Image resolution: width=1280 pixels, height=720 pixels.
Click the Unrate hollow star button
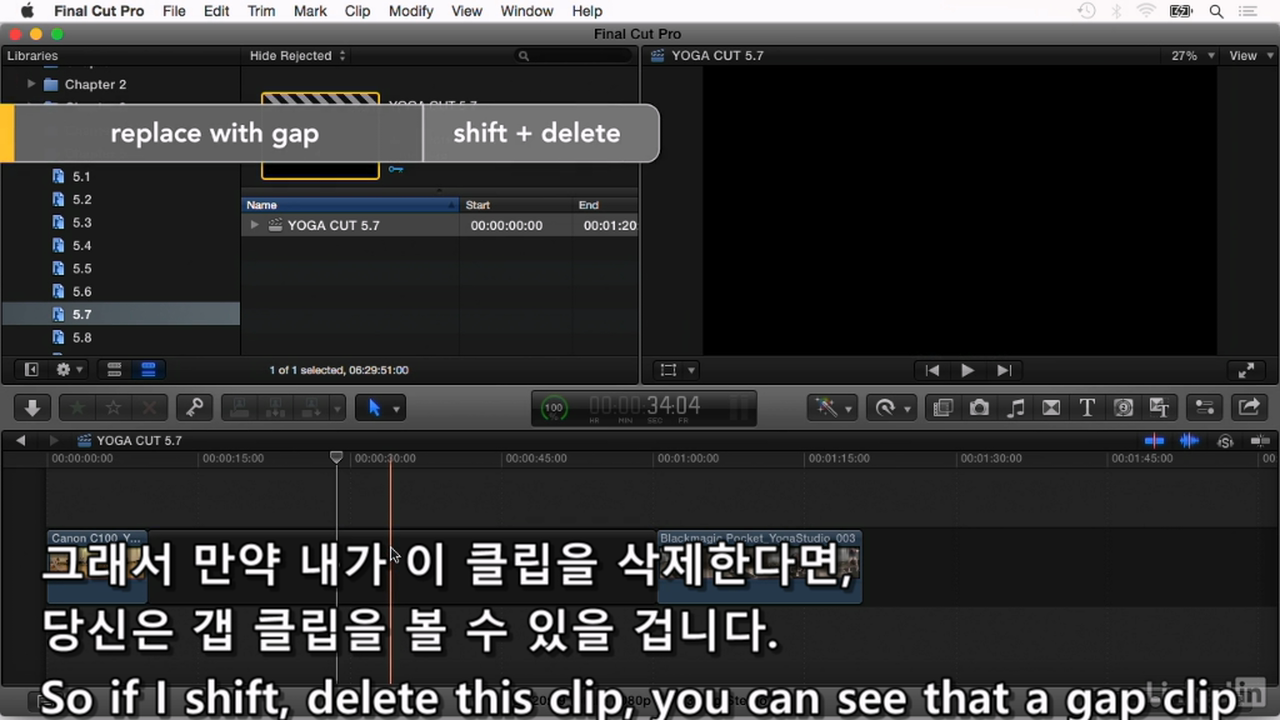[113, 407]
